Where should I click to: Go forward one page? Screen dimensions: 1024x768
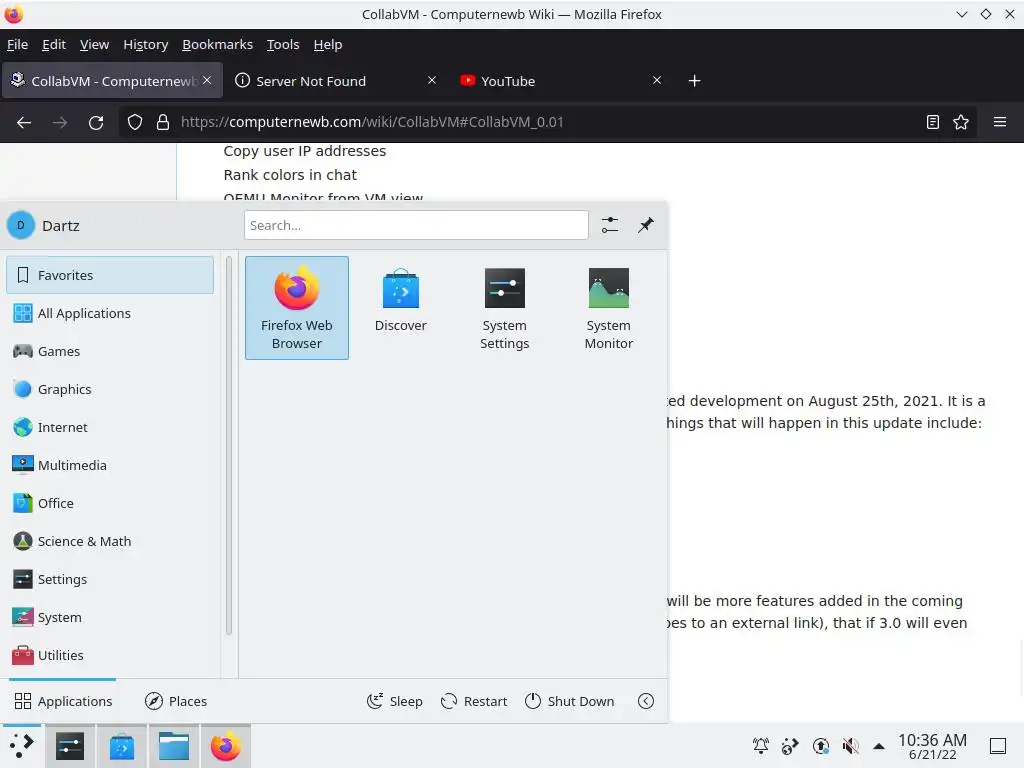[x=60, y=122]
